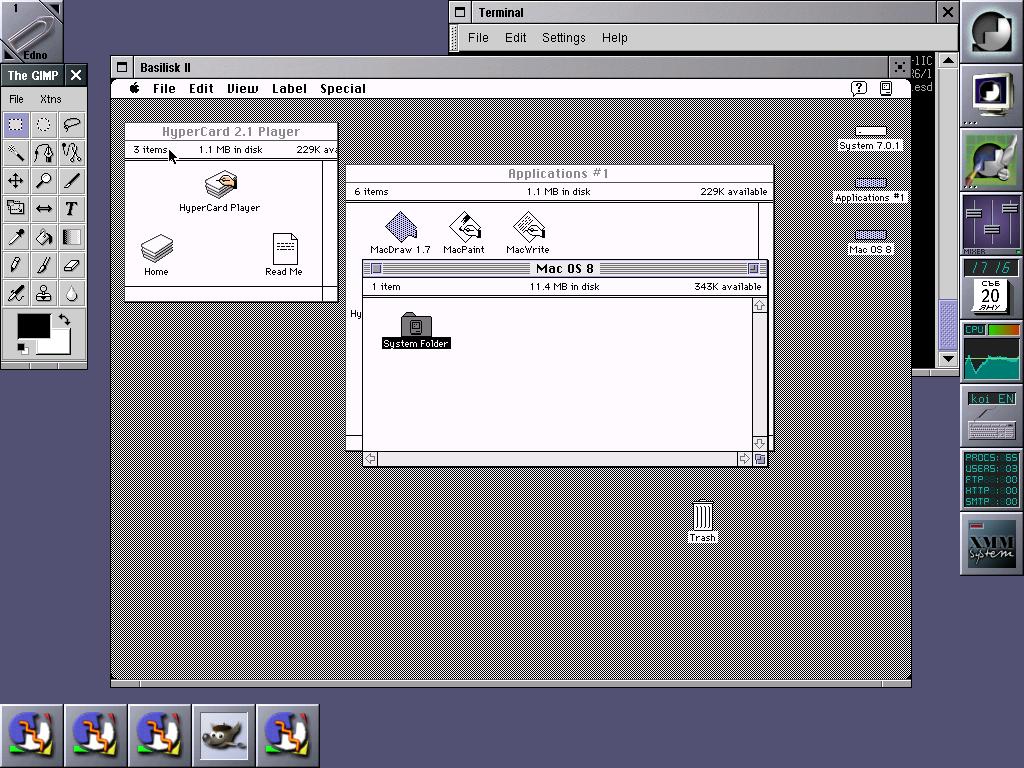Image resolution: width=1024 pixels, height=768 pixels.
Task: Select the Clone stamp tool
Action: click(44, 293)
